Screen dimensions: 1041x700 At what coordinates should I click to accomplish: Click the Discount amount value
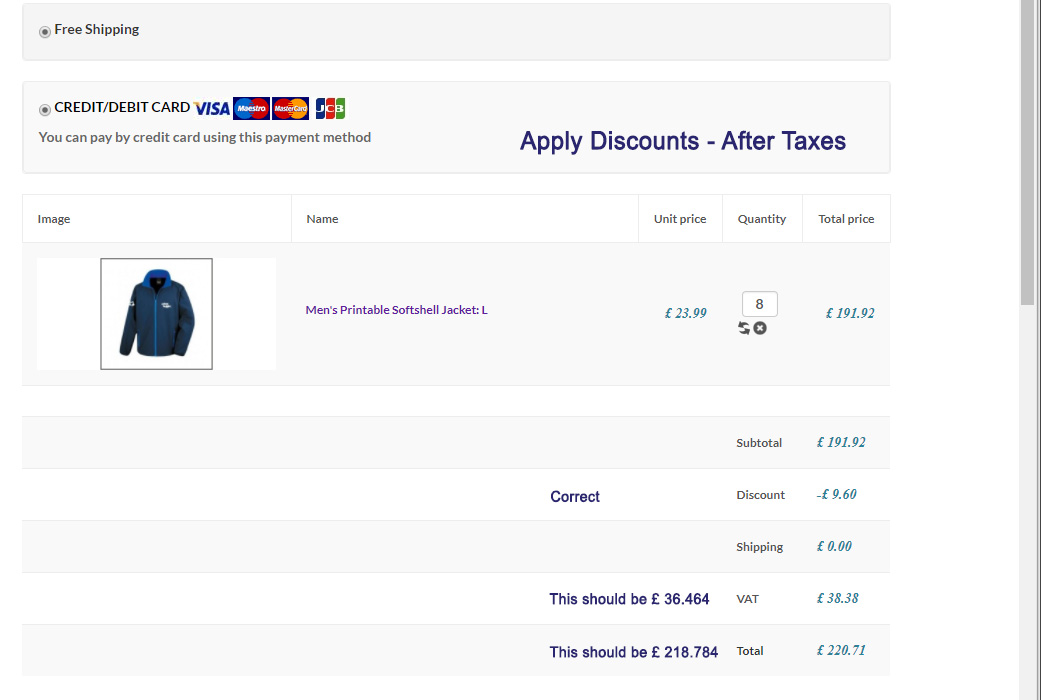pyautogui.click(x=836, y=495)
